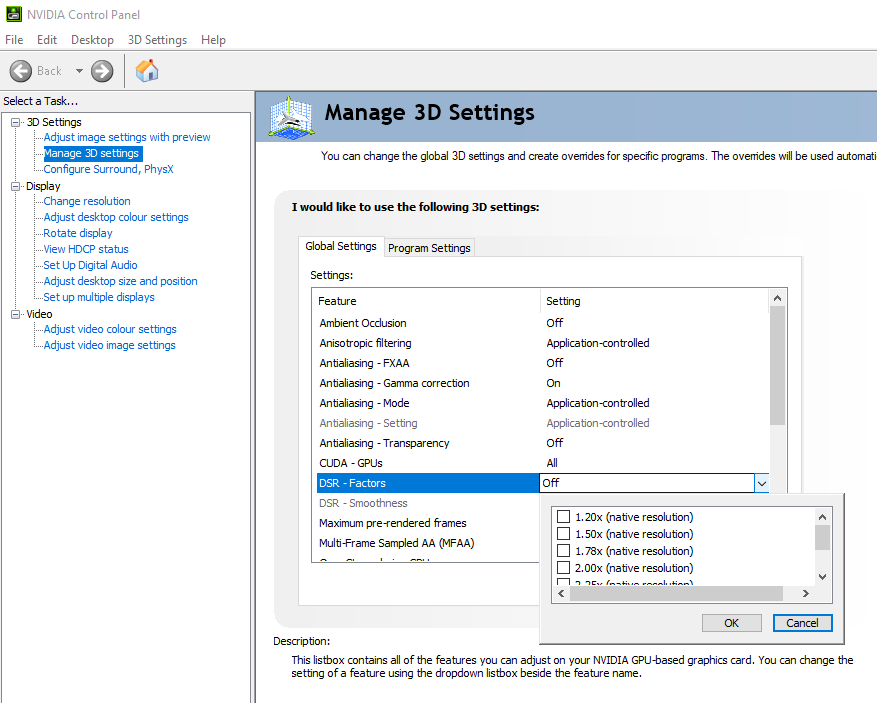The width and height of the screenshot is (877, 703).
Task: Select the Global Settings tab
Action: pyautogui.click(x=341, y=246)
